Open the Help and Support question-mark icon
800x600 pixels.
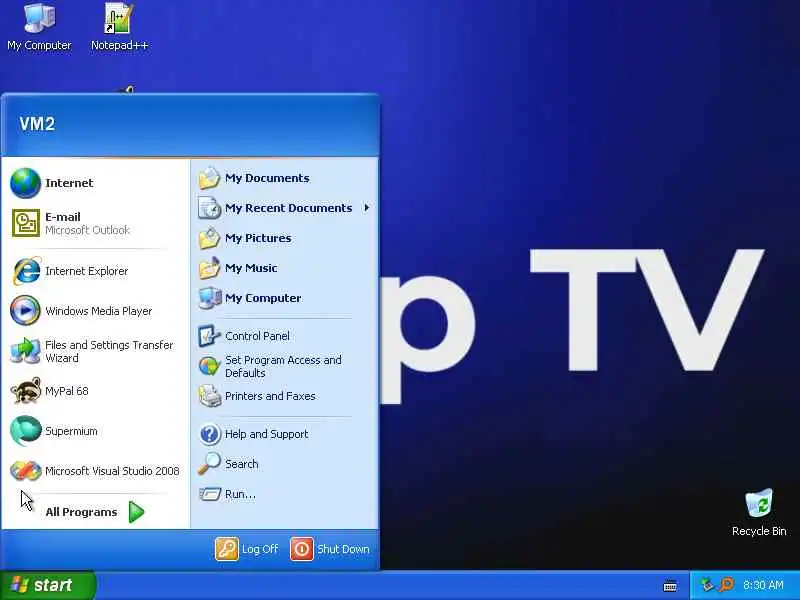pos(209,434)
